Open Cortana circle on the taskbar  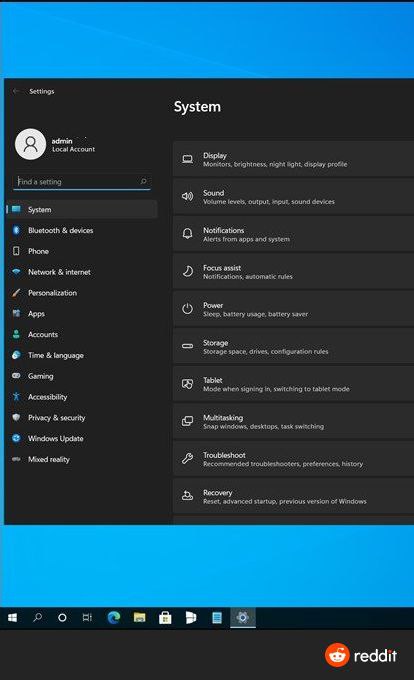62,617
